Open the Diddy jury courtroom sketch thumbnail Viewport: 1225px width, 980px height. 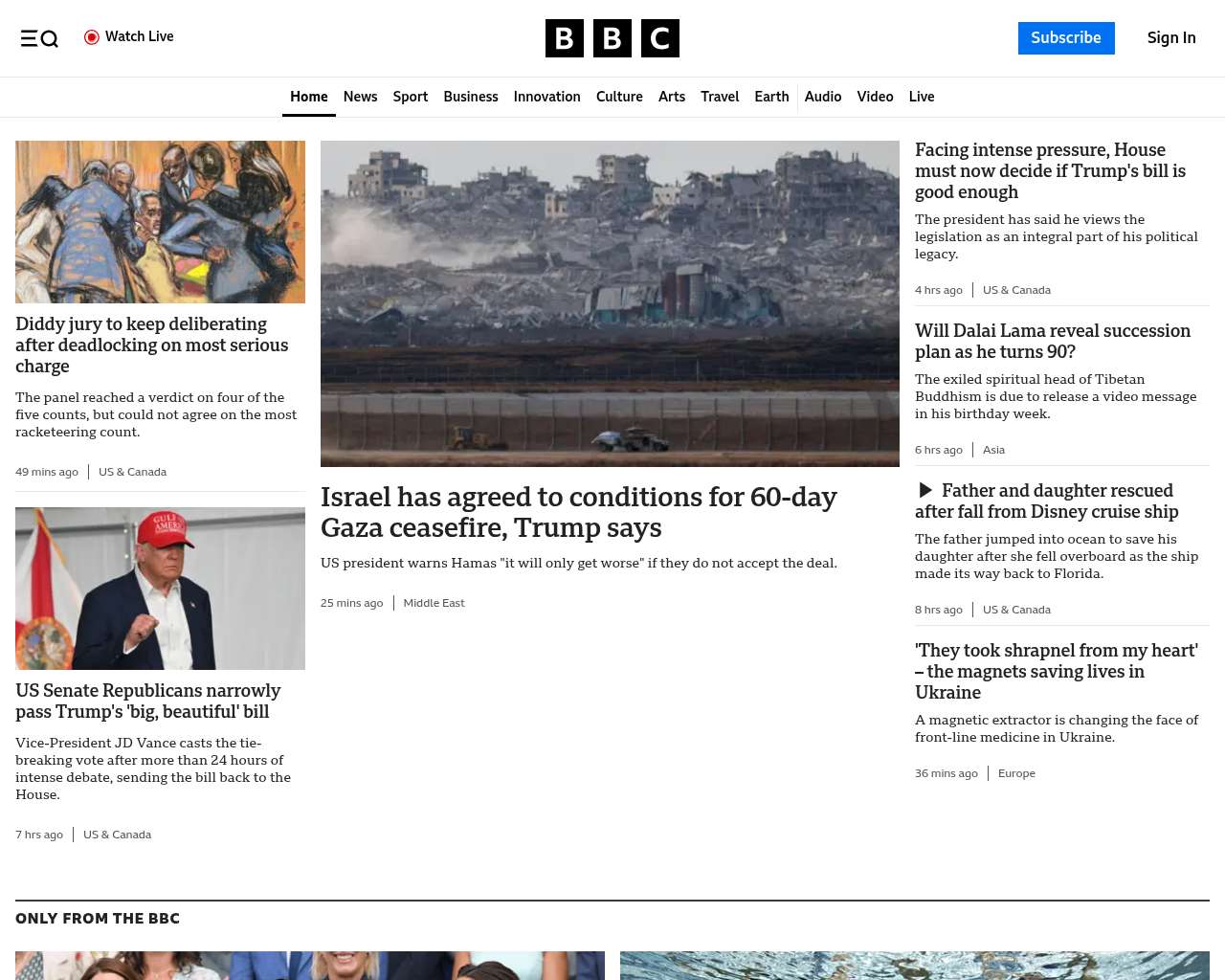click(160, 222)
